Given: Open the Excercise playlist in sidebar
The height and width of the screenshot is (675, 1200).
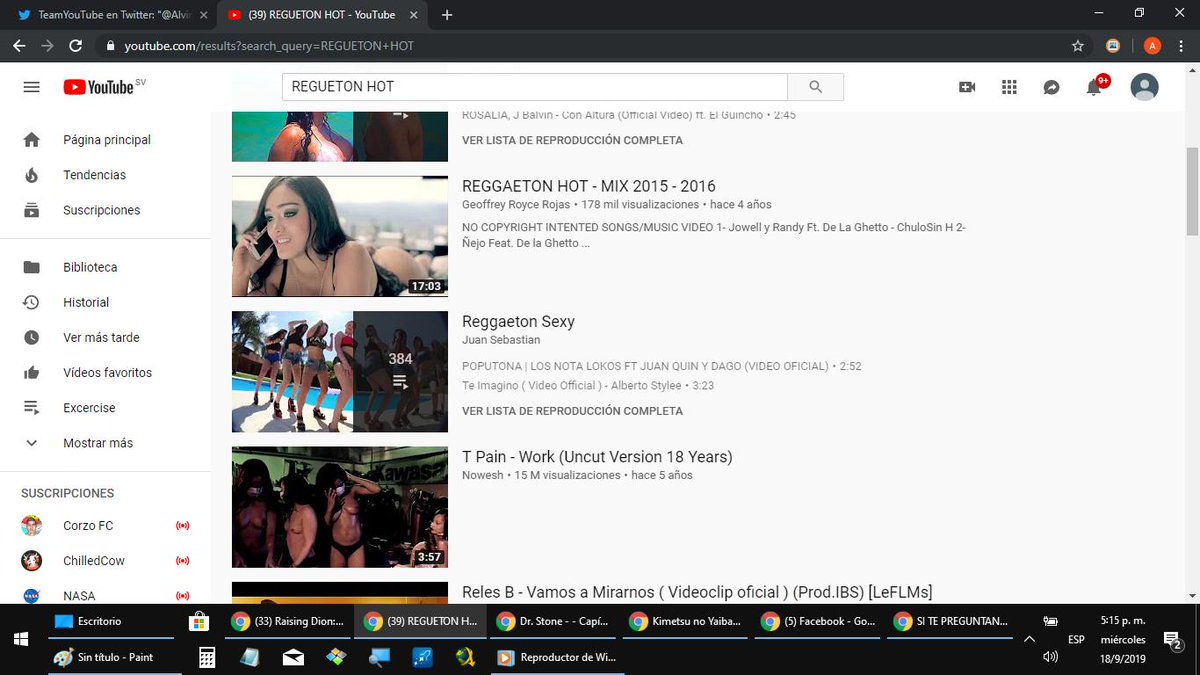Looking at the screenshot, I should pyautogui.click(x=106, y=408).
